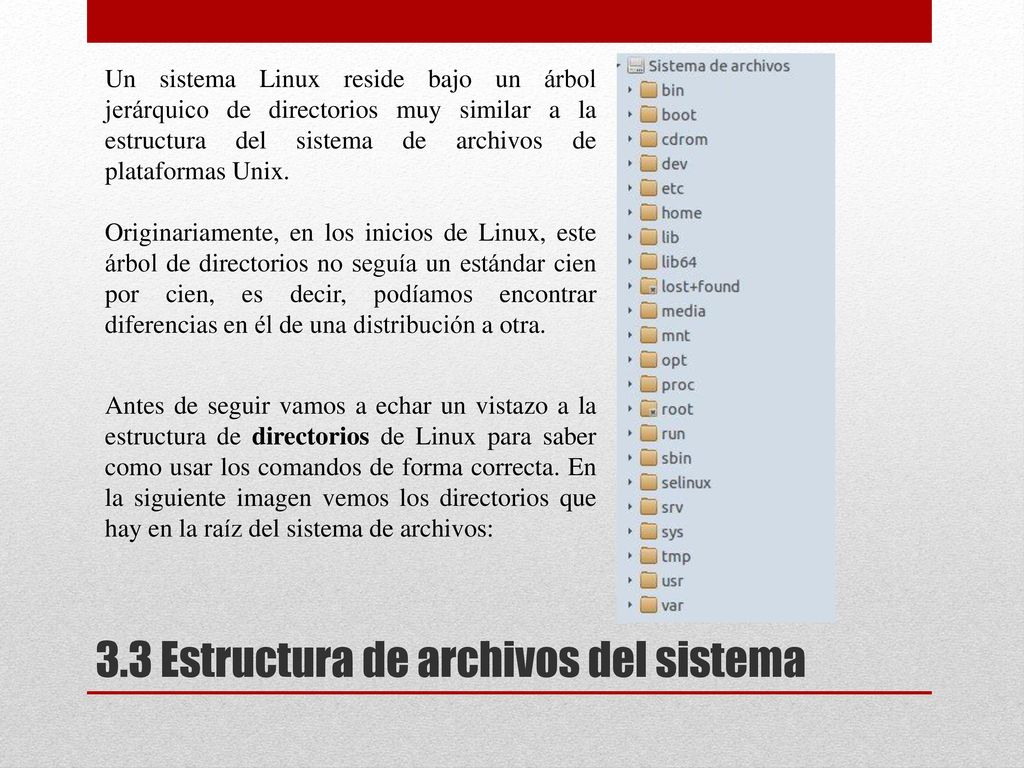
Task: Select the 'bin' tree label
Action: [673, 90]
